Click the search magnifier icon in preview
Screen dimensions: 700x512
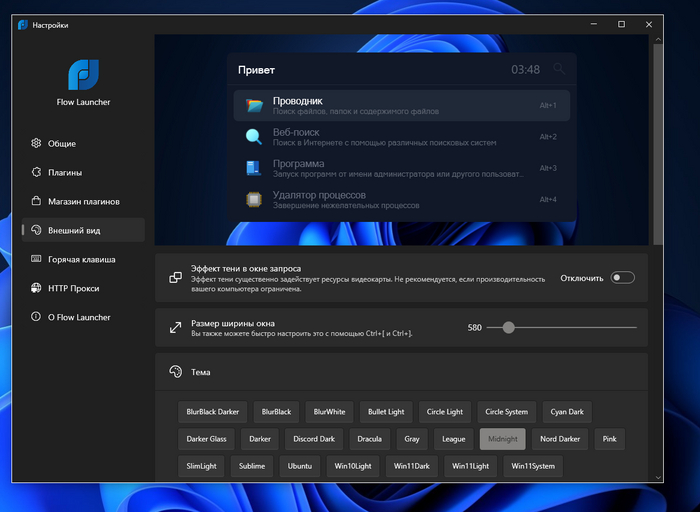click(x=559, y=69)
